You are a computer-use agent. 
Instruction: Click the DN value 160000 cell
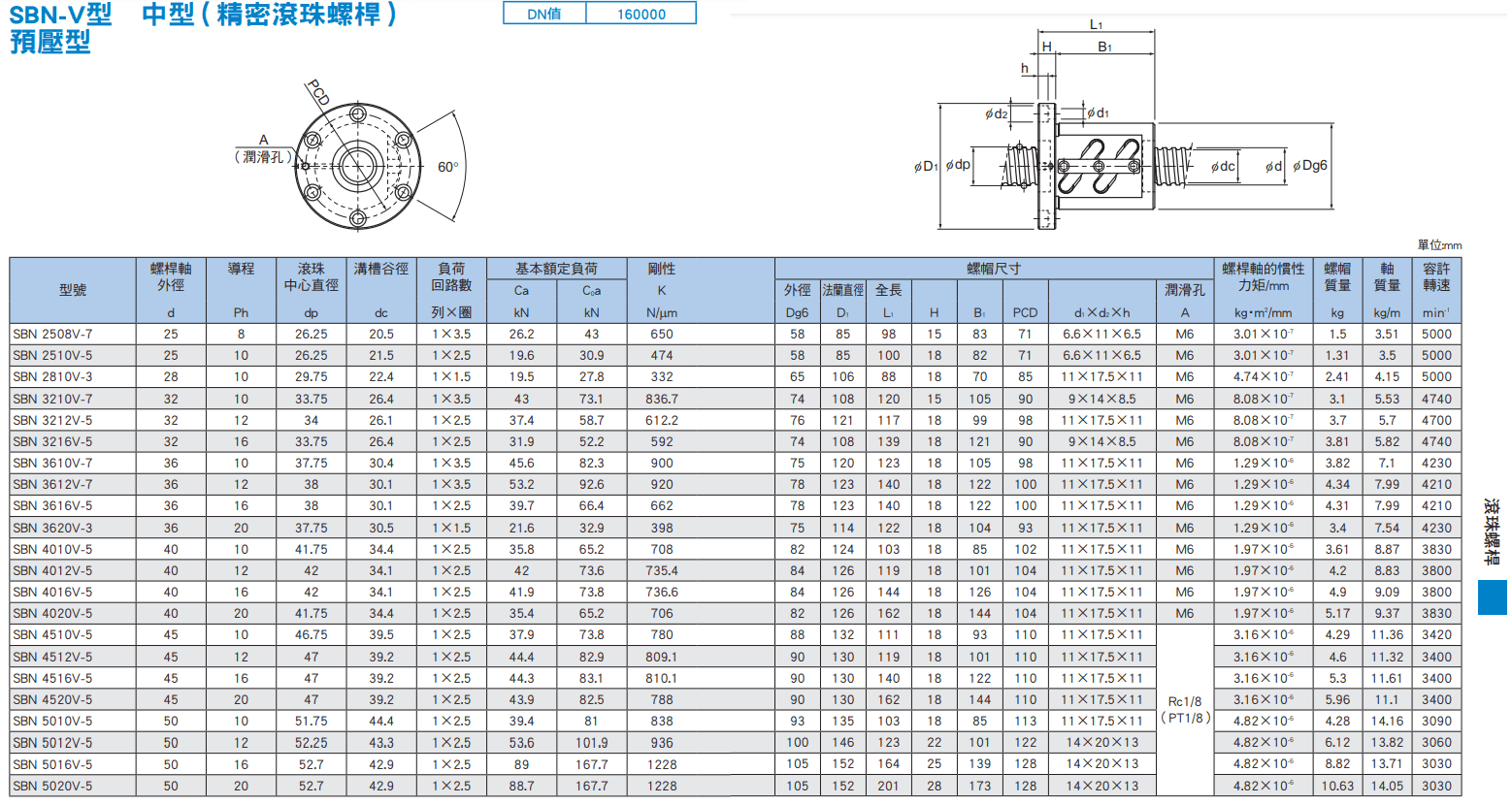point(641,14)
